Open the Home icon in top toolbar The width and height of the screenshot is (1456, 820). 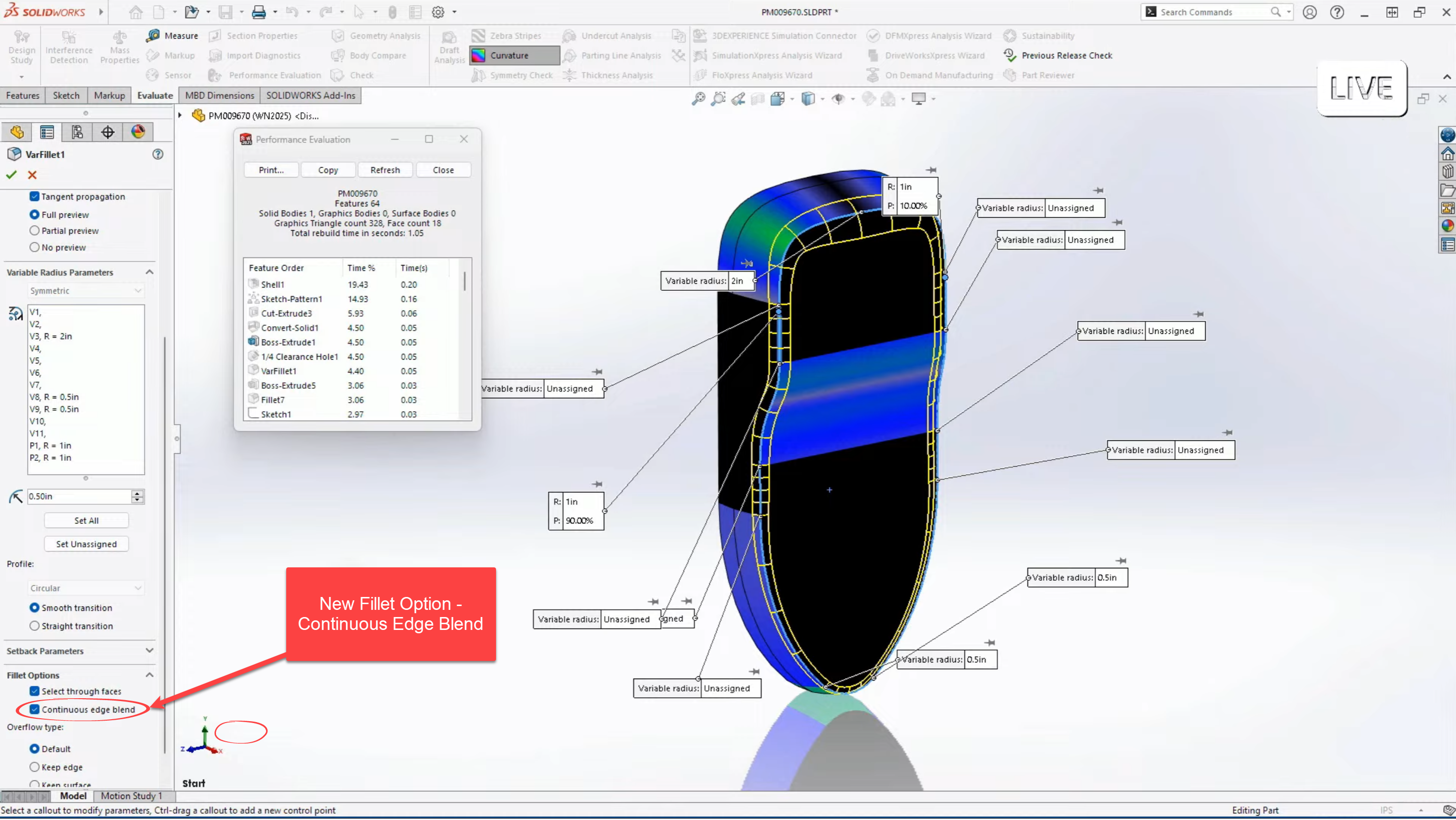136,12
